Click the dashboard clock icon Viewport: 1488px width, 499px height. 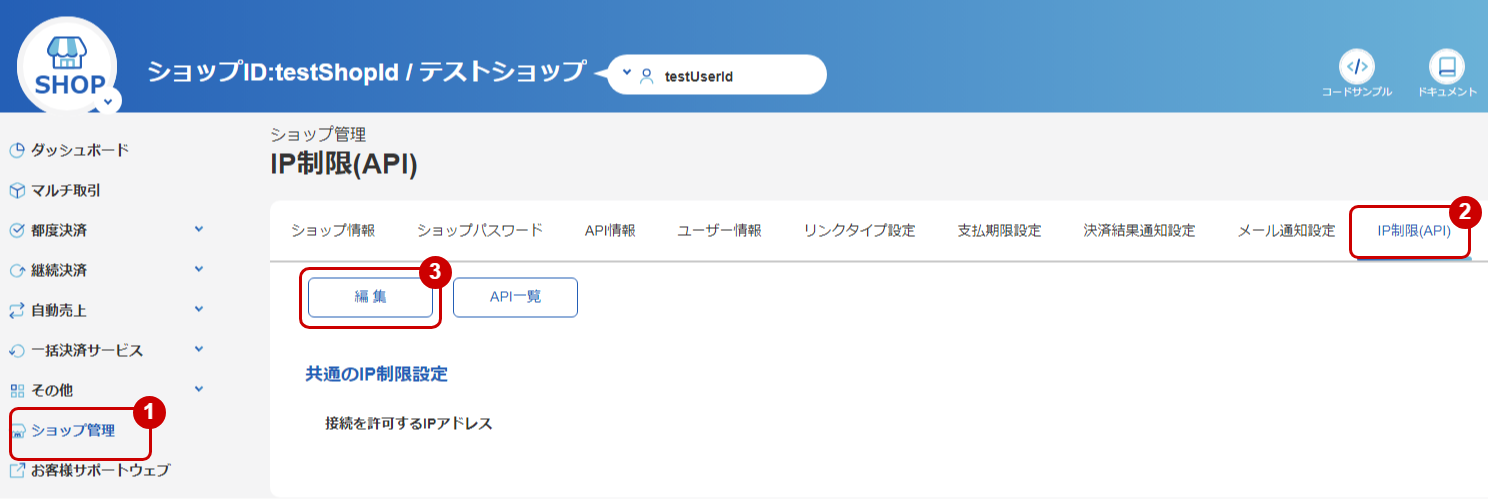point(16,151)
